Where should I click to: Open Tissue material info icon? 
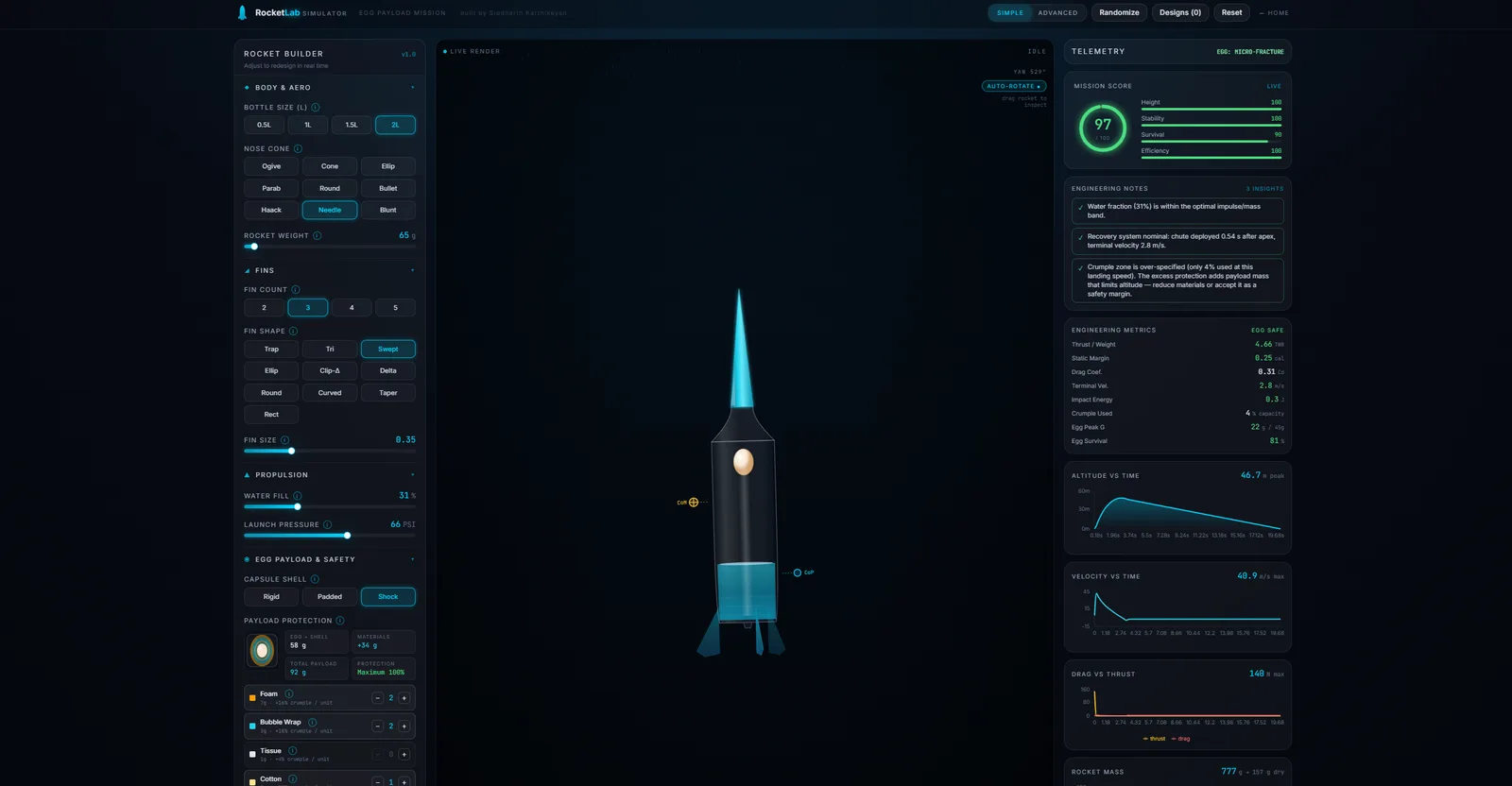pos(293,751)
